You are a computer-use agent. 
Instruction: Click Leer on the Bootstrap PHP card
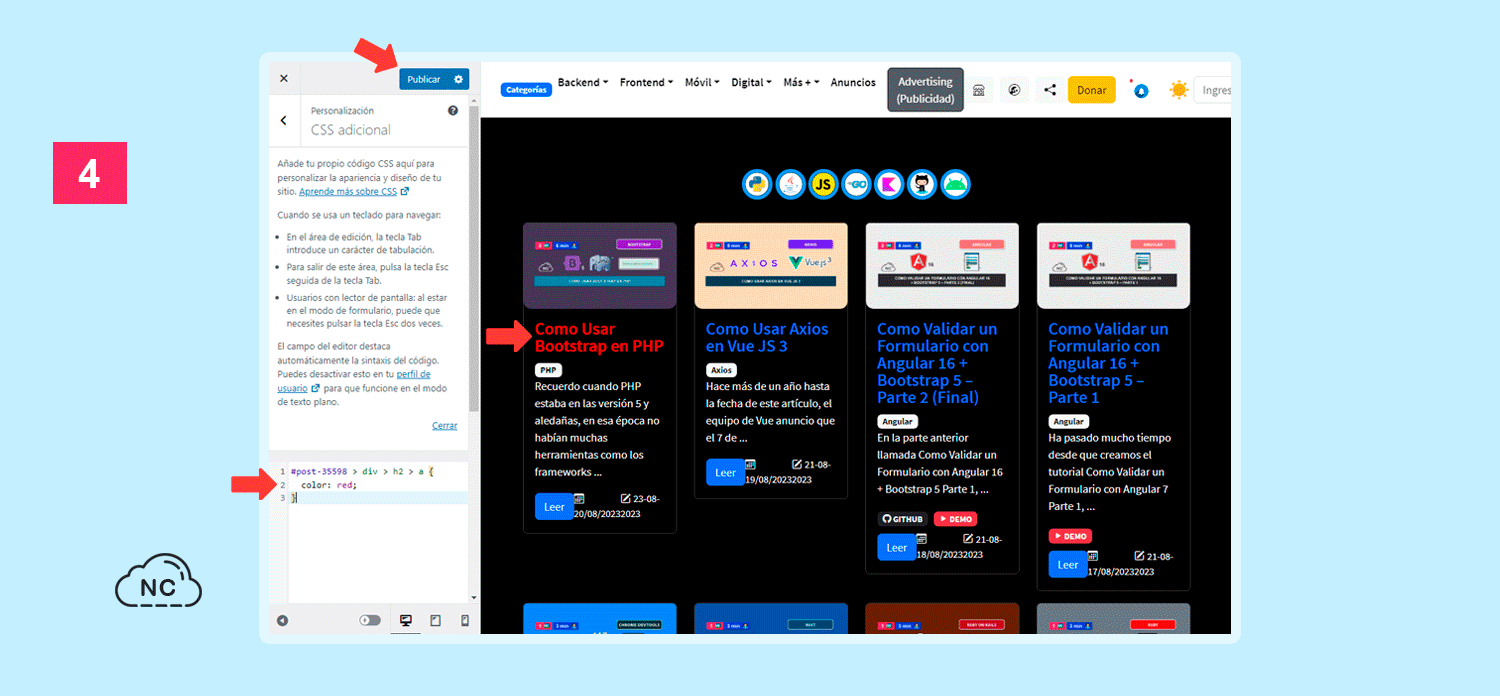(x=554, y=507)
